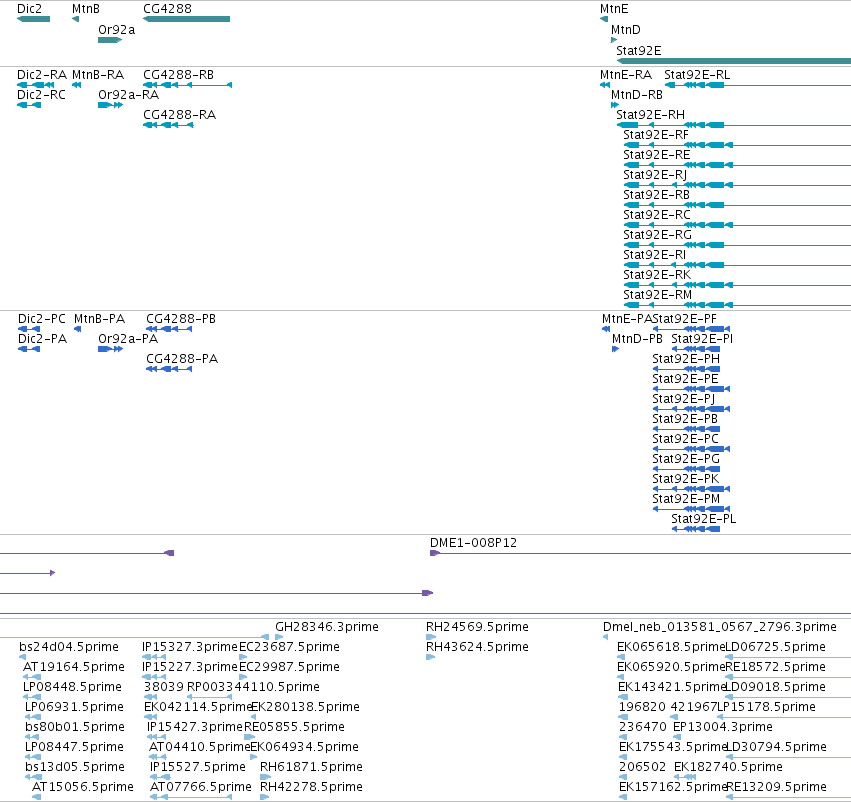The height and width of the screenshot is (802, 851).
Task: Select the Stat92E-PF protein label
Action: click(685, 319)
